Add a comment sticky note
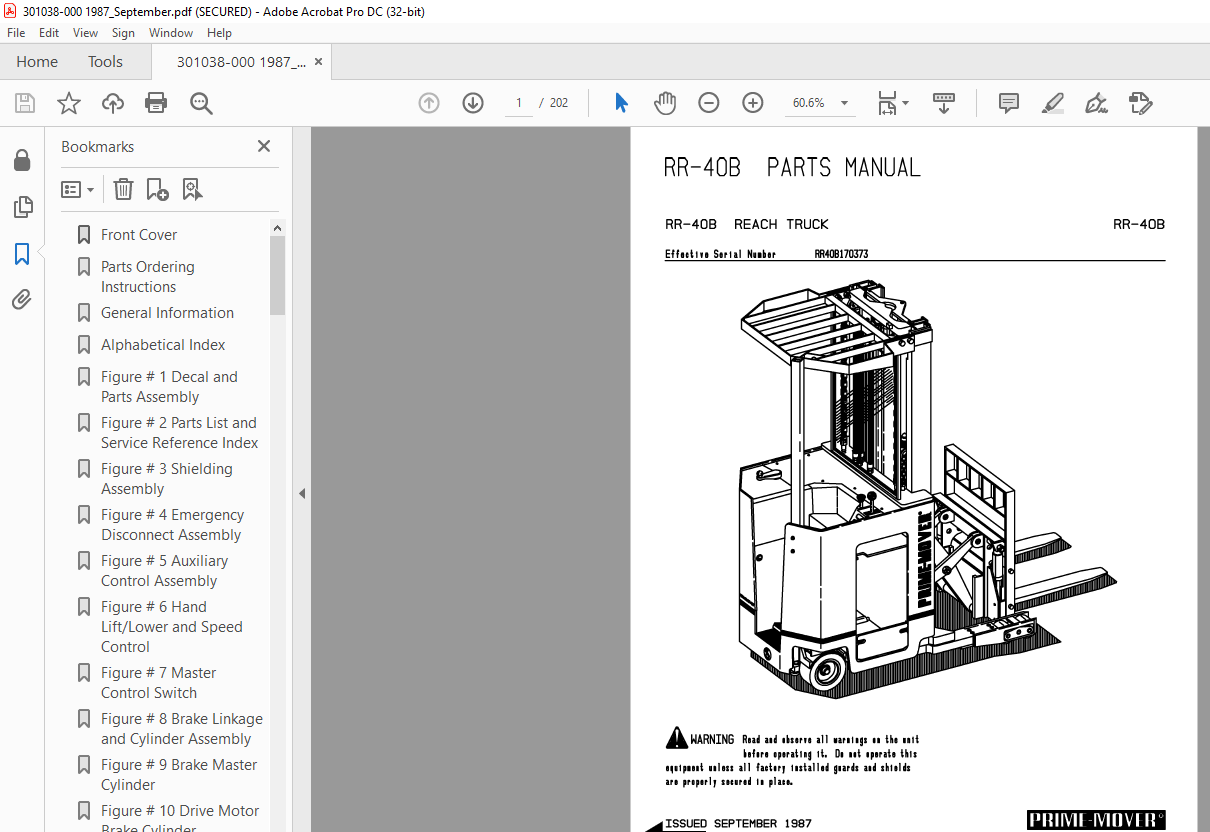The height and width of the screenshot is (832, 1210). coord(1009,103)
